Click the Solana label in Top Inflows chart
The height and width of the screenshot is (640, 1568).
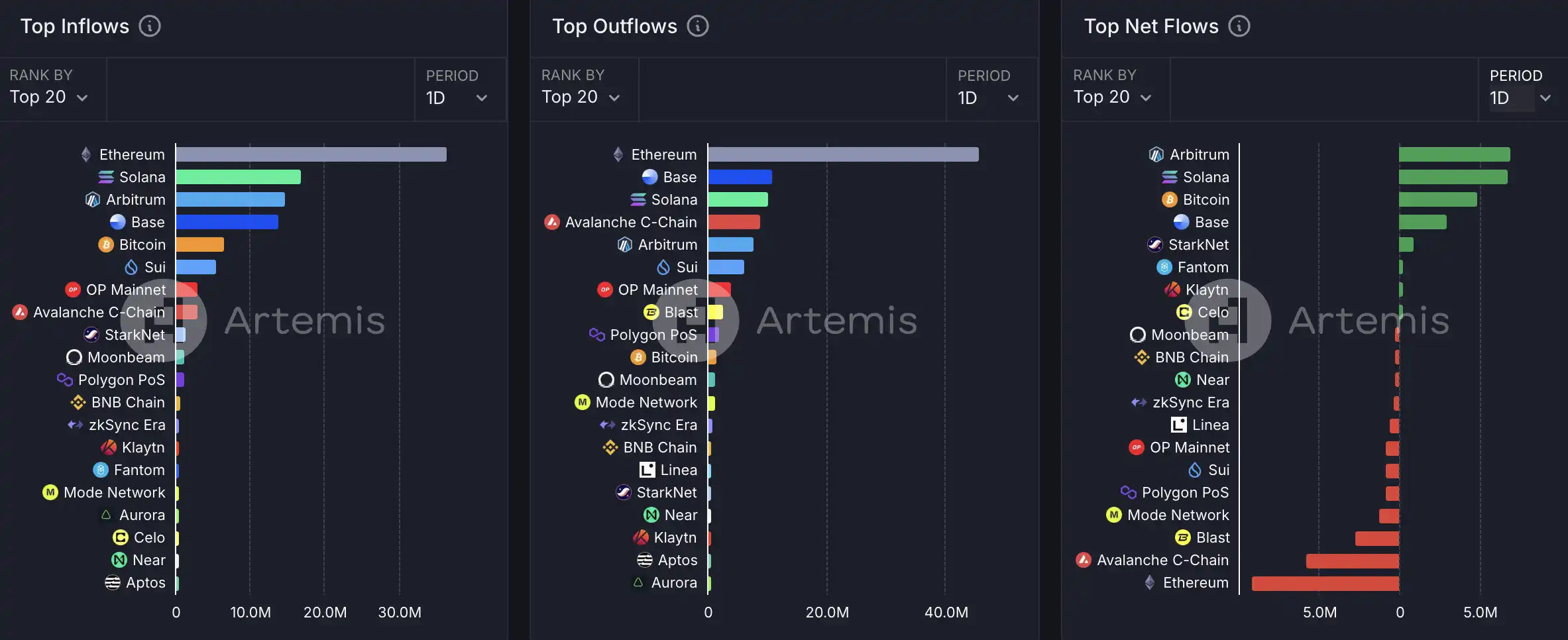142,178
